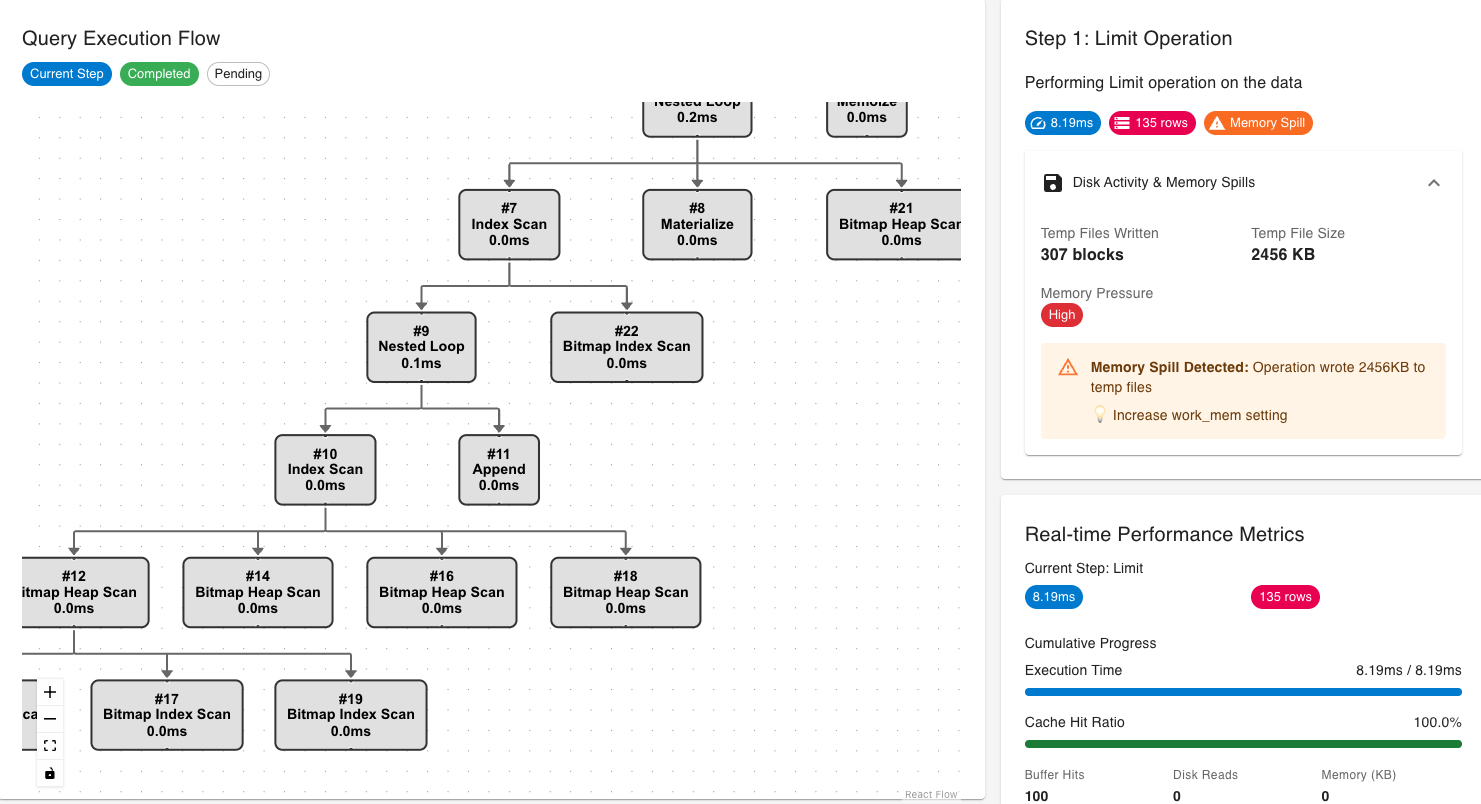Open the React Flow attribution link

pos(930,793)
